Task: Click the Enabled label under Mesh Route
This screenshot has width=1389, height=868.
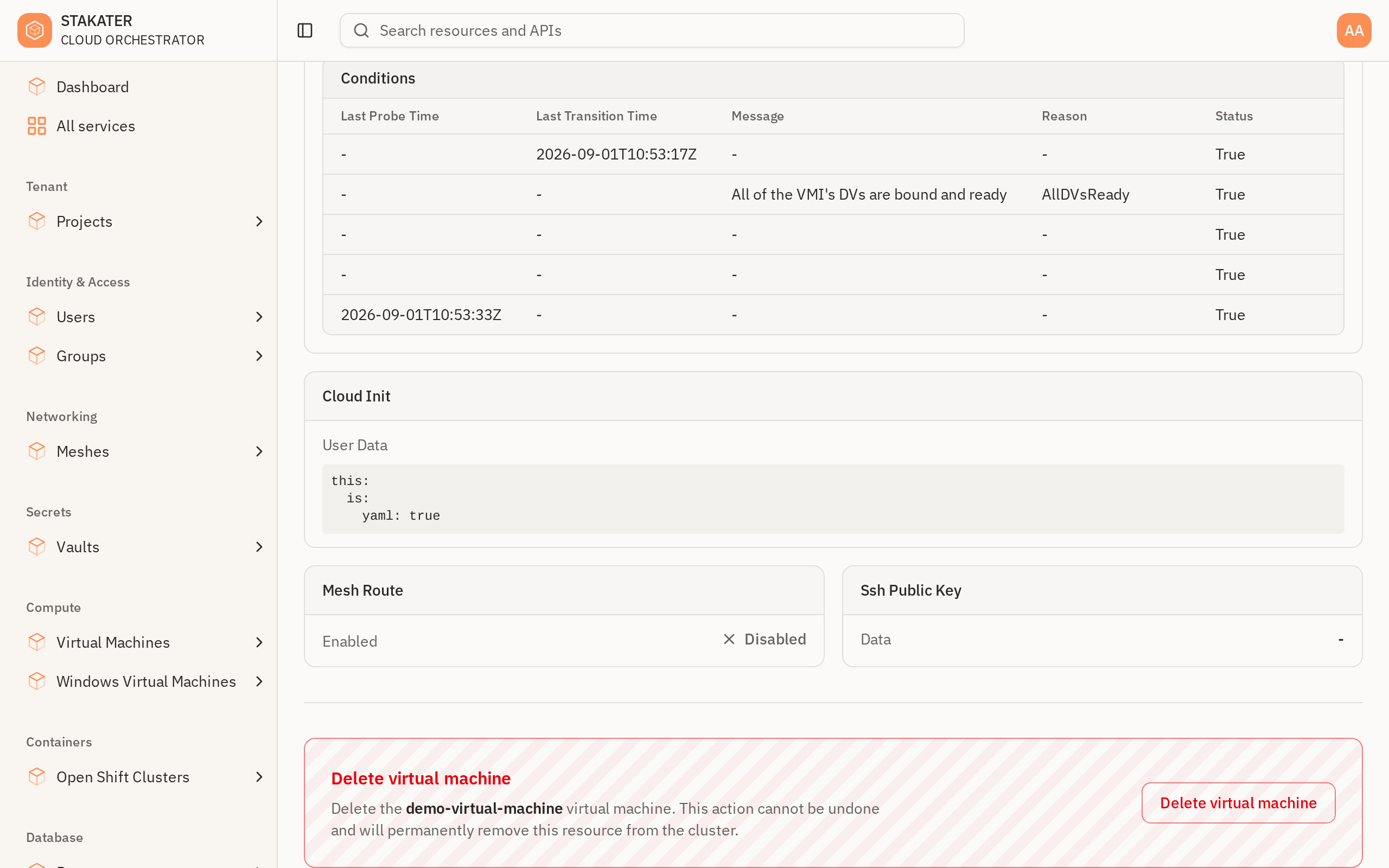Action: click(349, 641)
